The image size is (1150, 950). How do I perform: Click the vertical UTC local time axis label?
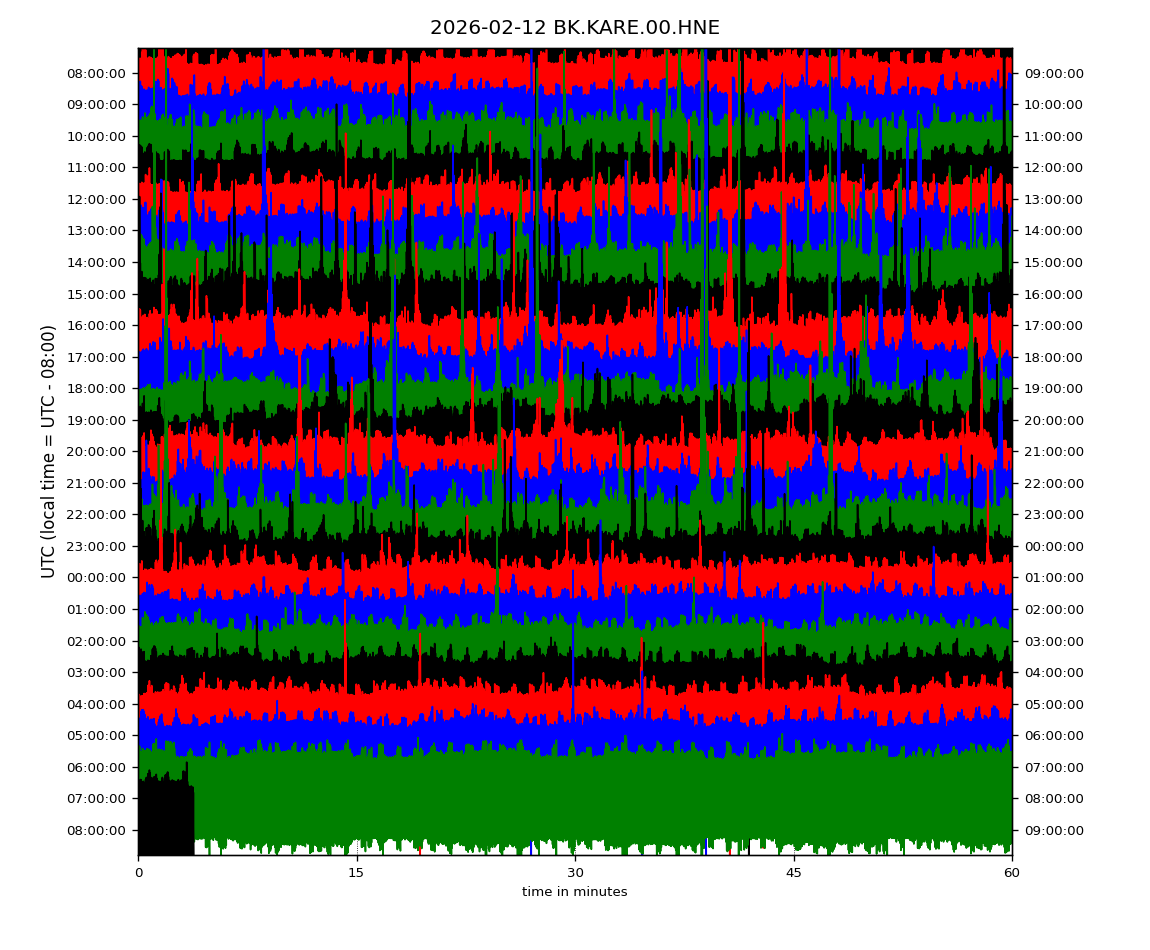[49, 451]
